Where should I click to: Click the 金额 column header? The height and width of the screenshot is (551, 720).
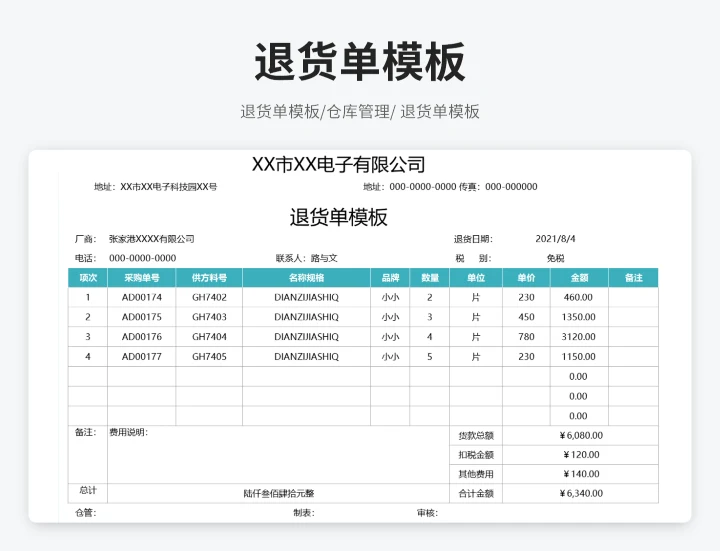pos(578,277)
